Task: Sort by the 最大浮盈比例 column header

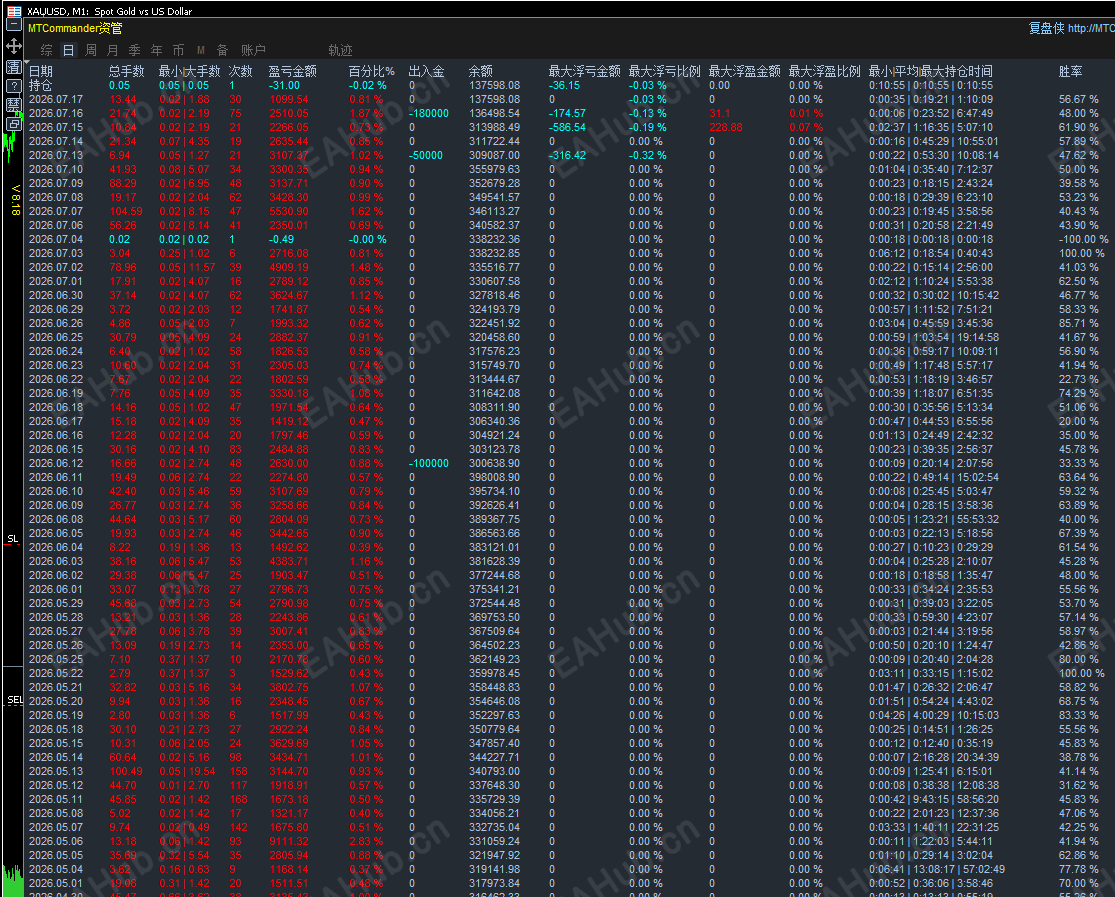Action: [824, 71]
